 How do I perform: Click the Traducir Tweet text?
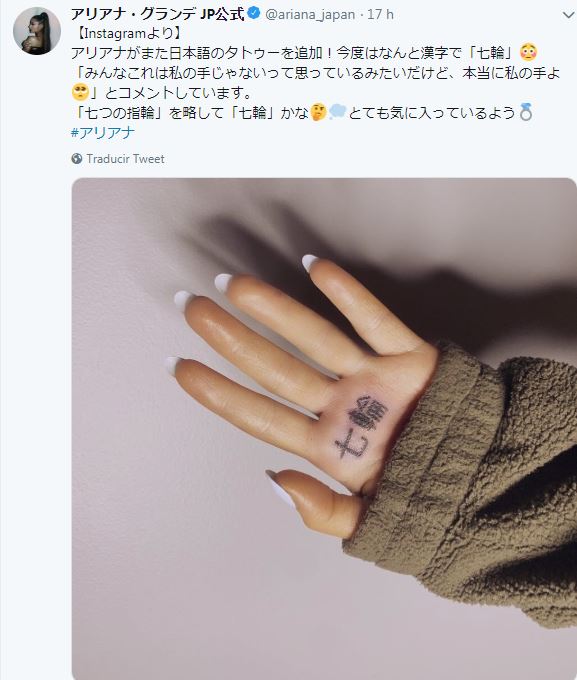click(x=125, y=159)
